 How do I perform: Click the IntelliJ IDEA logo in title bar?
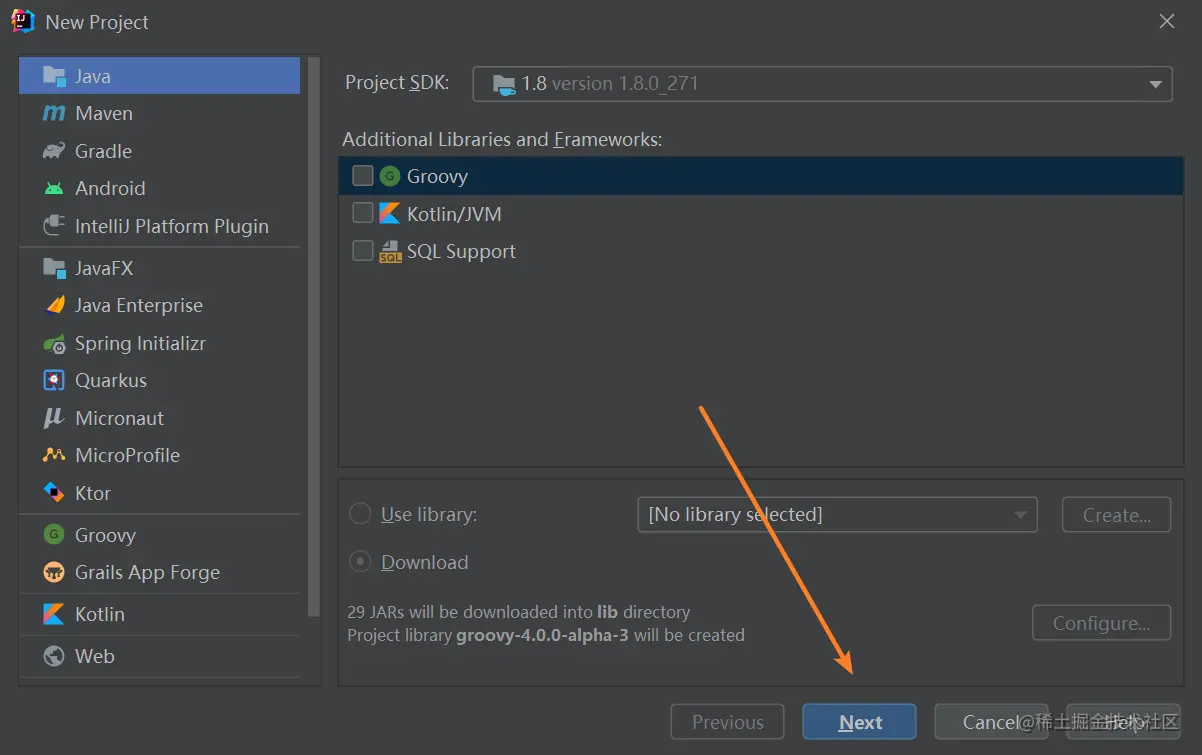click(x=23, y=21)
